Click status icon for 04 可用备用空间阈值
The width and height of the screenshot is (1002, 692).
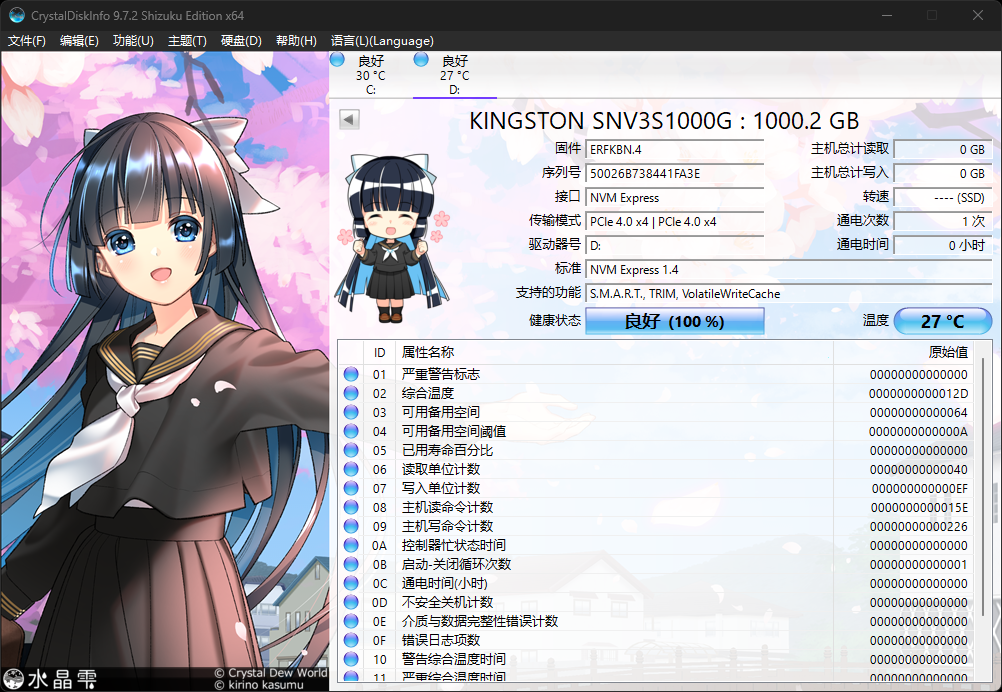351,431
